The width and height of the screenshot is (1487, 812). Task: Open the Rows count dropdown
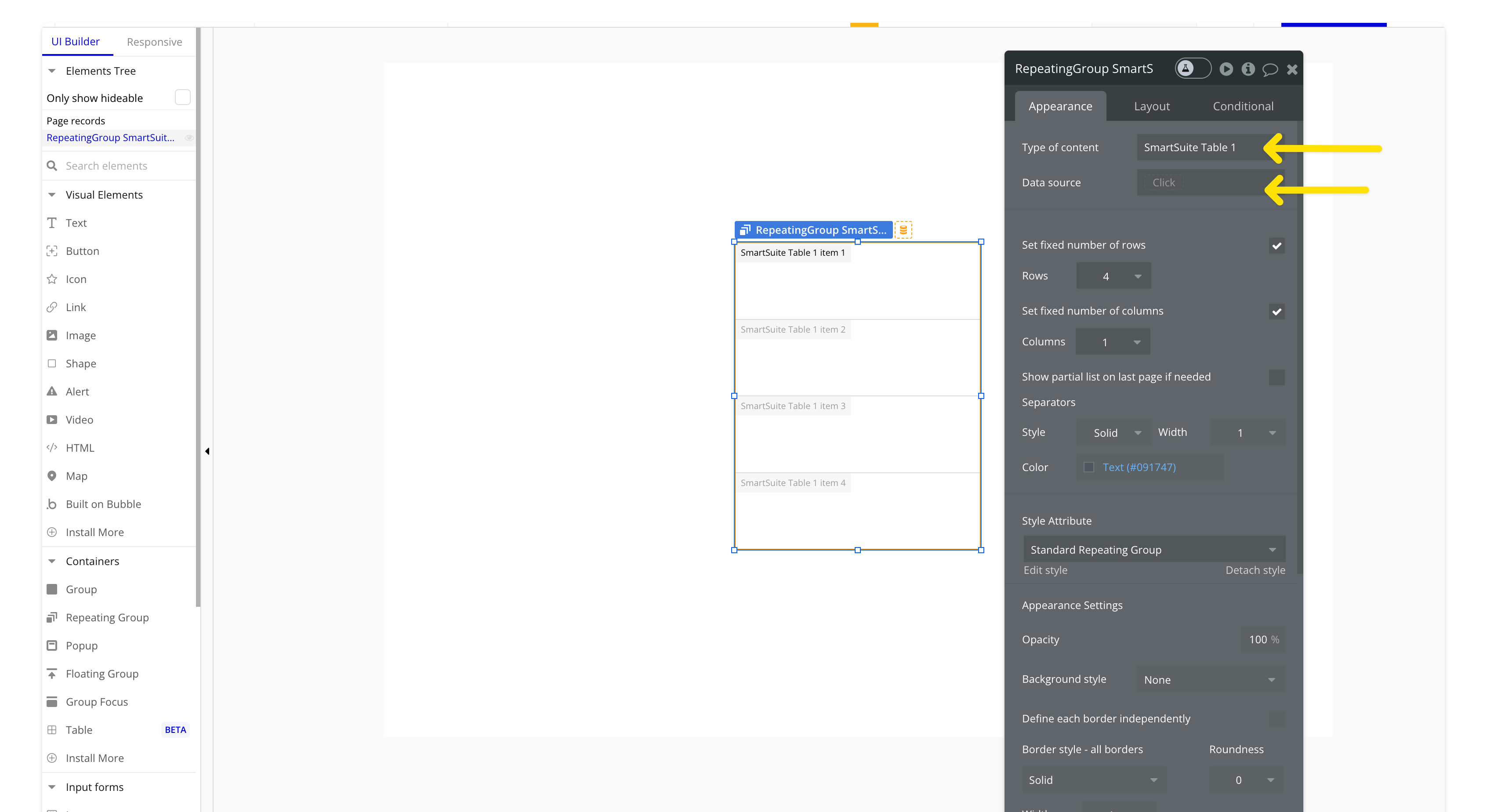pyautogui.click(x=1113, y=276)
